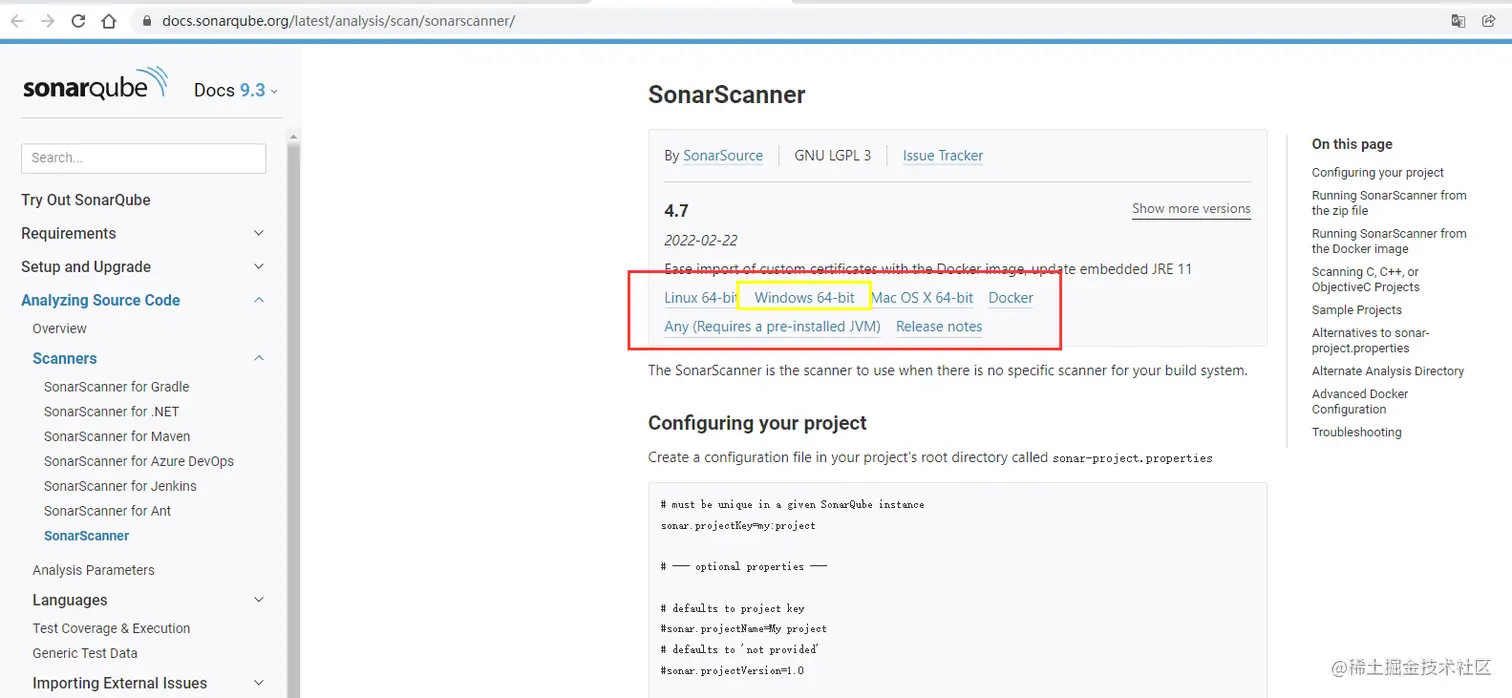Open the Overview page

(60, 329)
